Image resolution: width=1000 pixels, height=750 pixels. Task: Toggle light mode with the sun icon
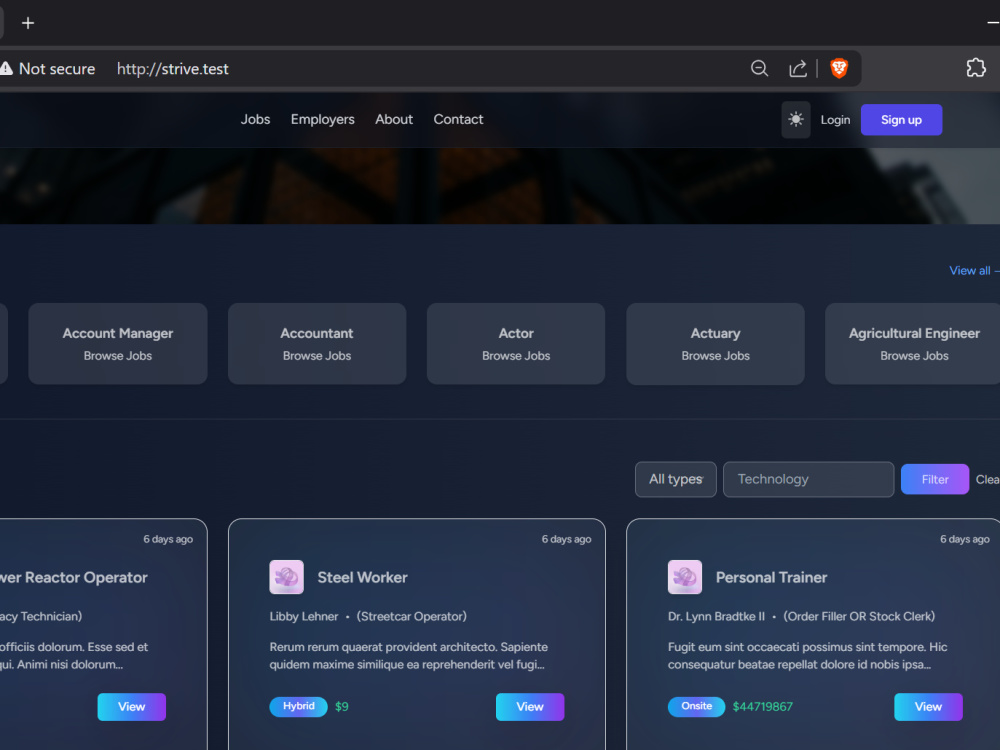[x=795, y=119]
